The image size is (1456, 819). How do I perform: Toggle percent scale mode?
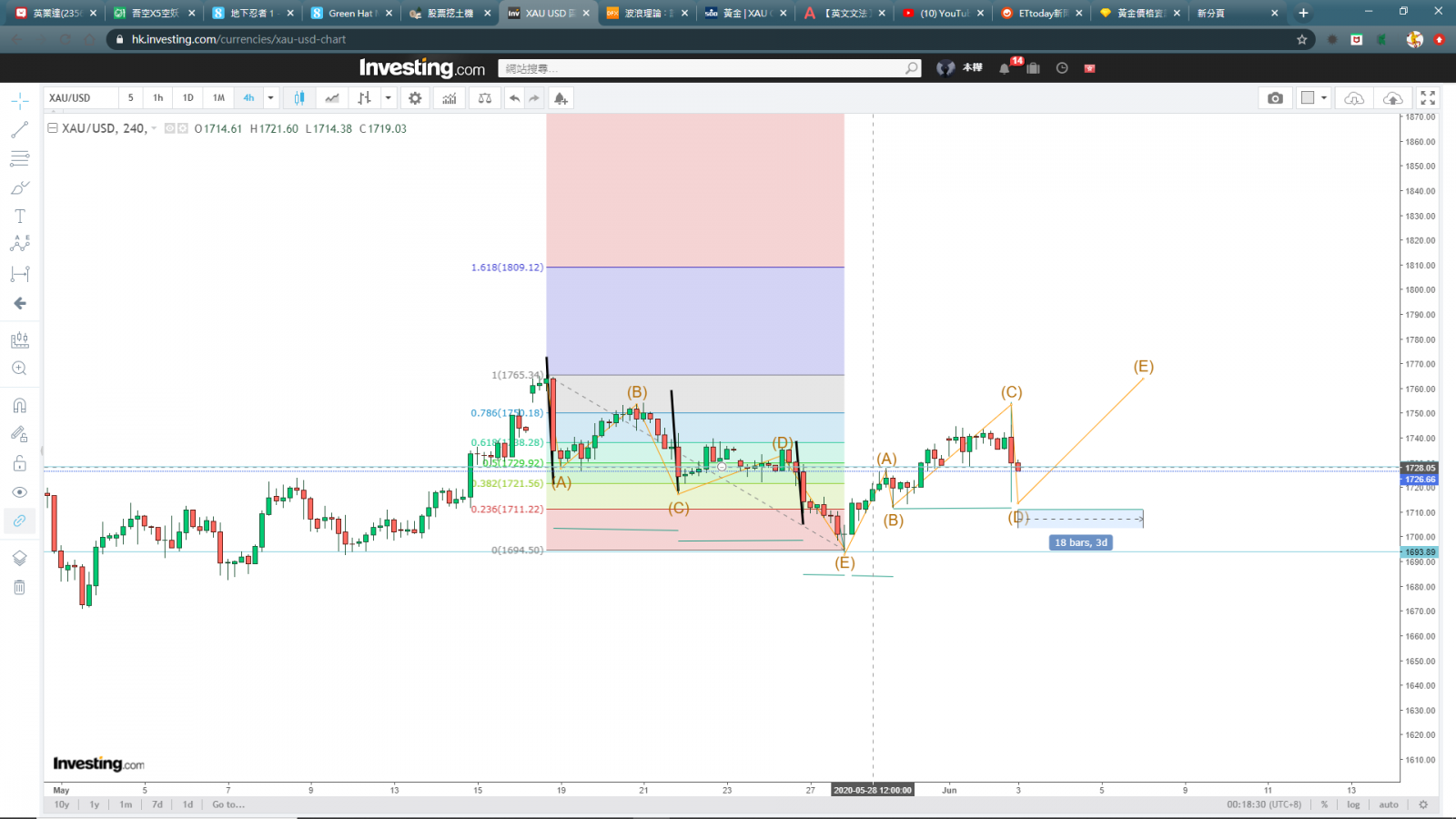tap(1325, 804)
